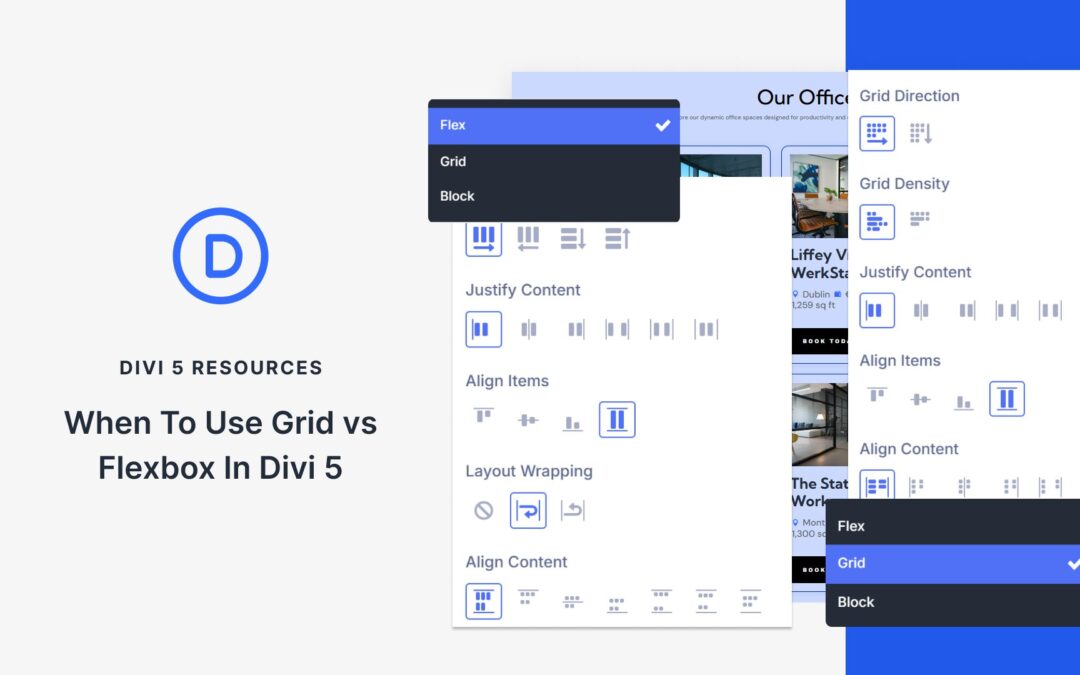Select the wrap-reverse Layout Wrapping icon
Image resolution: width=1080 pixels, height=675 pixels.
572,510
